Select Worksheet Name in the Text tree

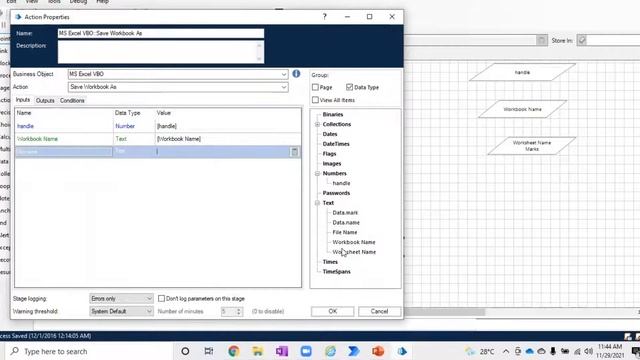[x=354, y=251]
